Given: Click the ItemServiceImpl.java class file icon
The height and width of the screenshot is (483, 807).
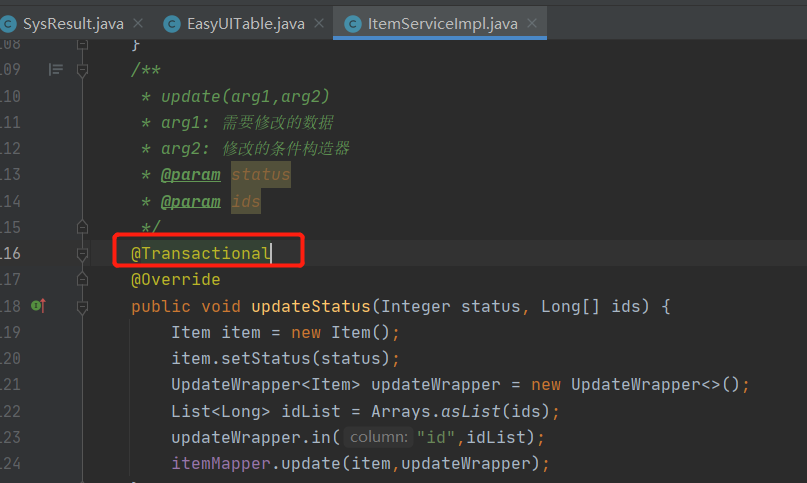Looking at the screenshot, I should 353,24.
